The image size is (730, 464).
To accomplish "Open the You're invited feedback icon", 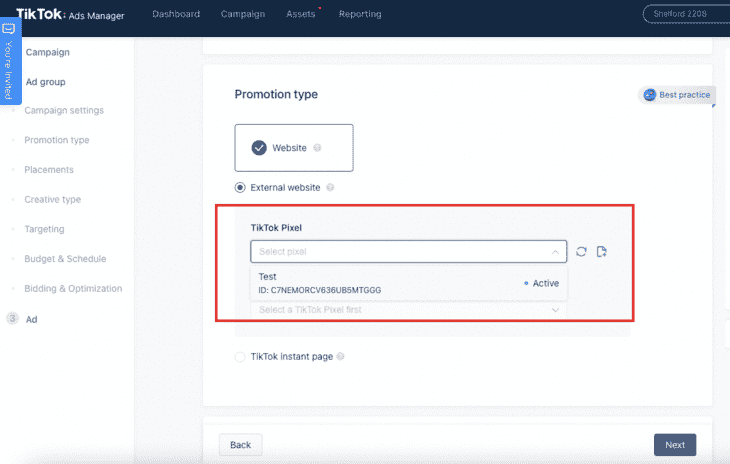I will [x=8, y=29].
